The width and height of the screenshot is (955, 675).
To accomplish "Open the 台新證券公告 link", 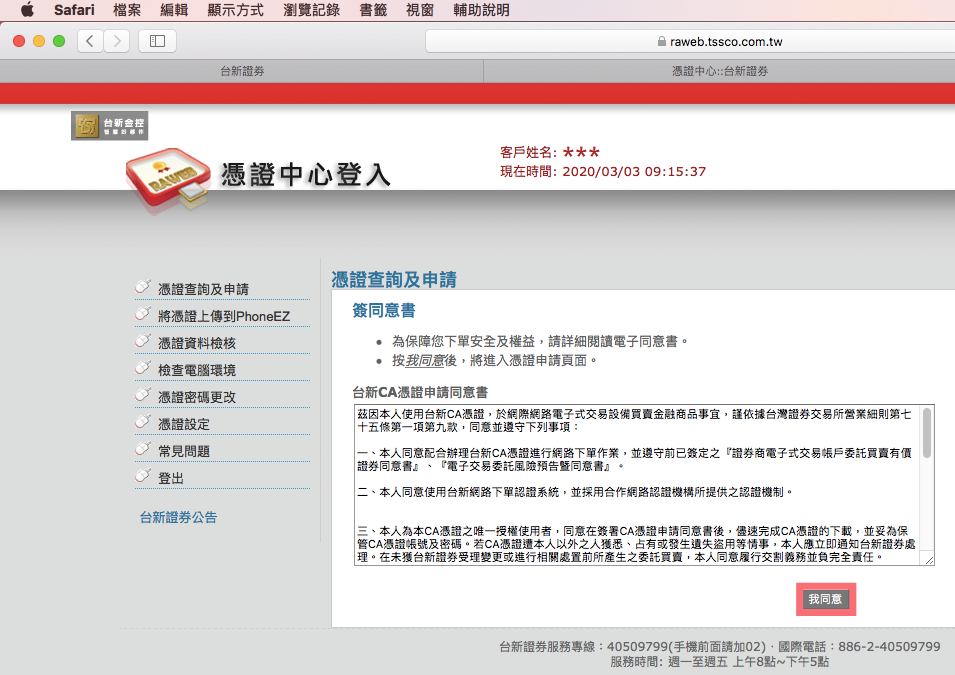I will pyautogui.click(x=178, y=517).
